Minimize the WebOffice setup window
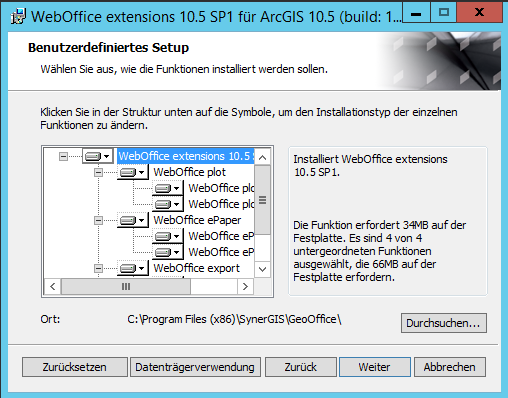 [x=416, y=13]
